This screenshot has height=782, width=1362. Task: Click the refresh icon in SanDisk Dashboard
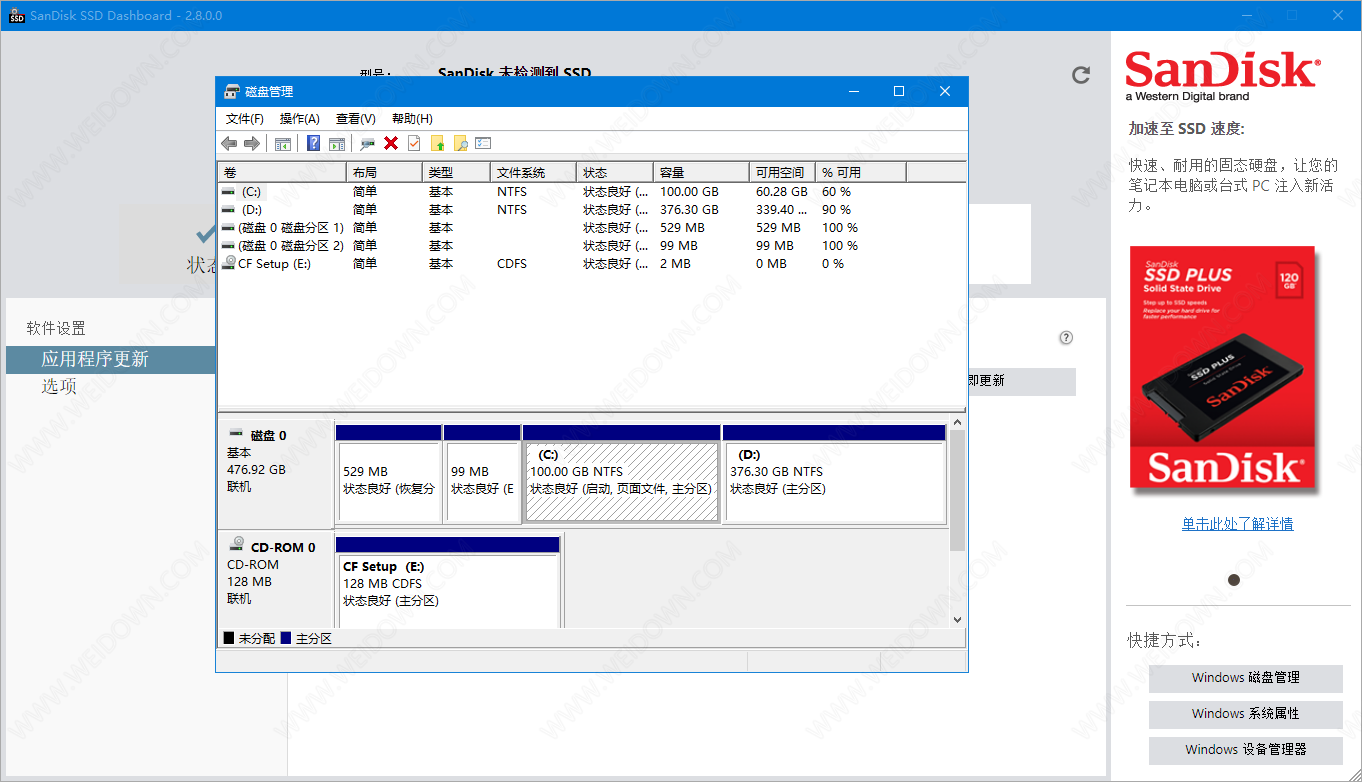pos(1081,75)
